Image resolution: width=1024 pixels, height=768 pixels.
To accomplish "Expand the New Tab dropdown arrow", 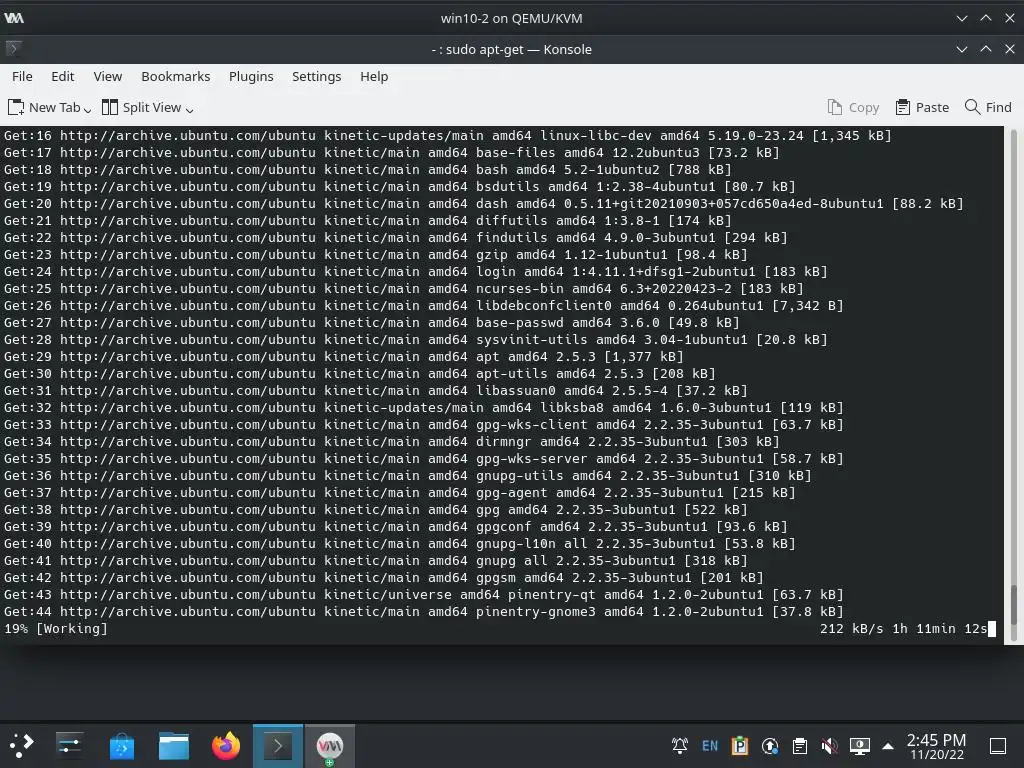I will (88, 110).
